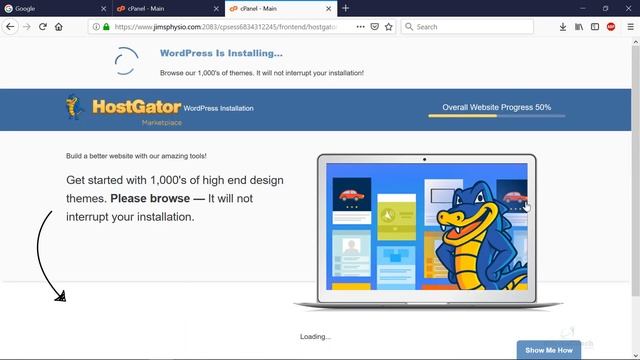Close the first cPanel - Main tab

click(216, 9)
